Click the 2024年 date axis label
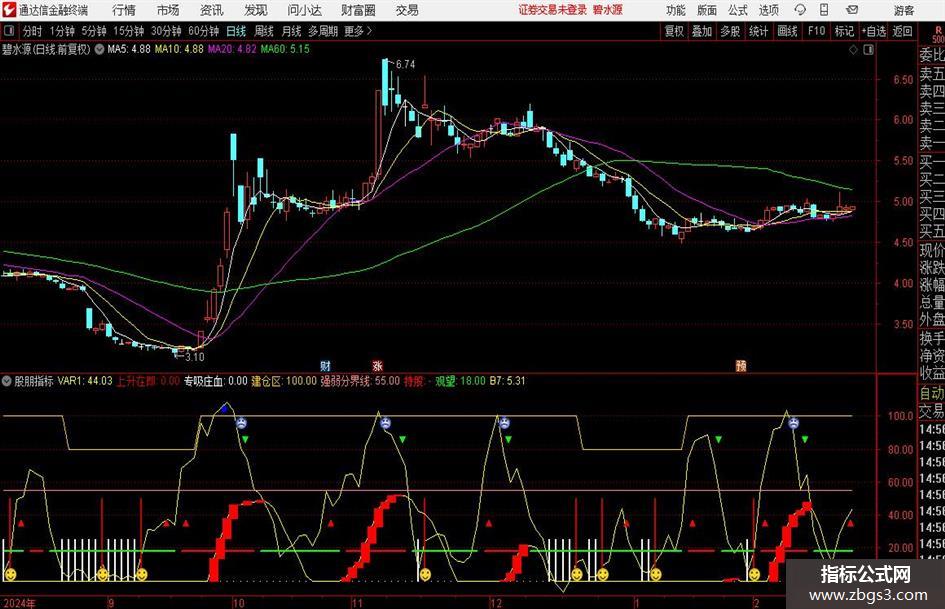945x609 pixels. click(x=19, y=602)
